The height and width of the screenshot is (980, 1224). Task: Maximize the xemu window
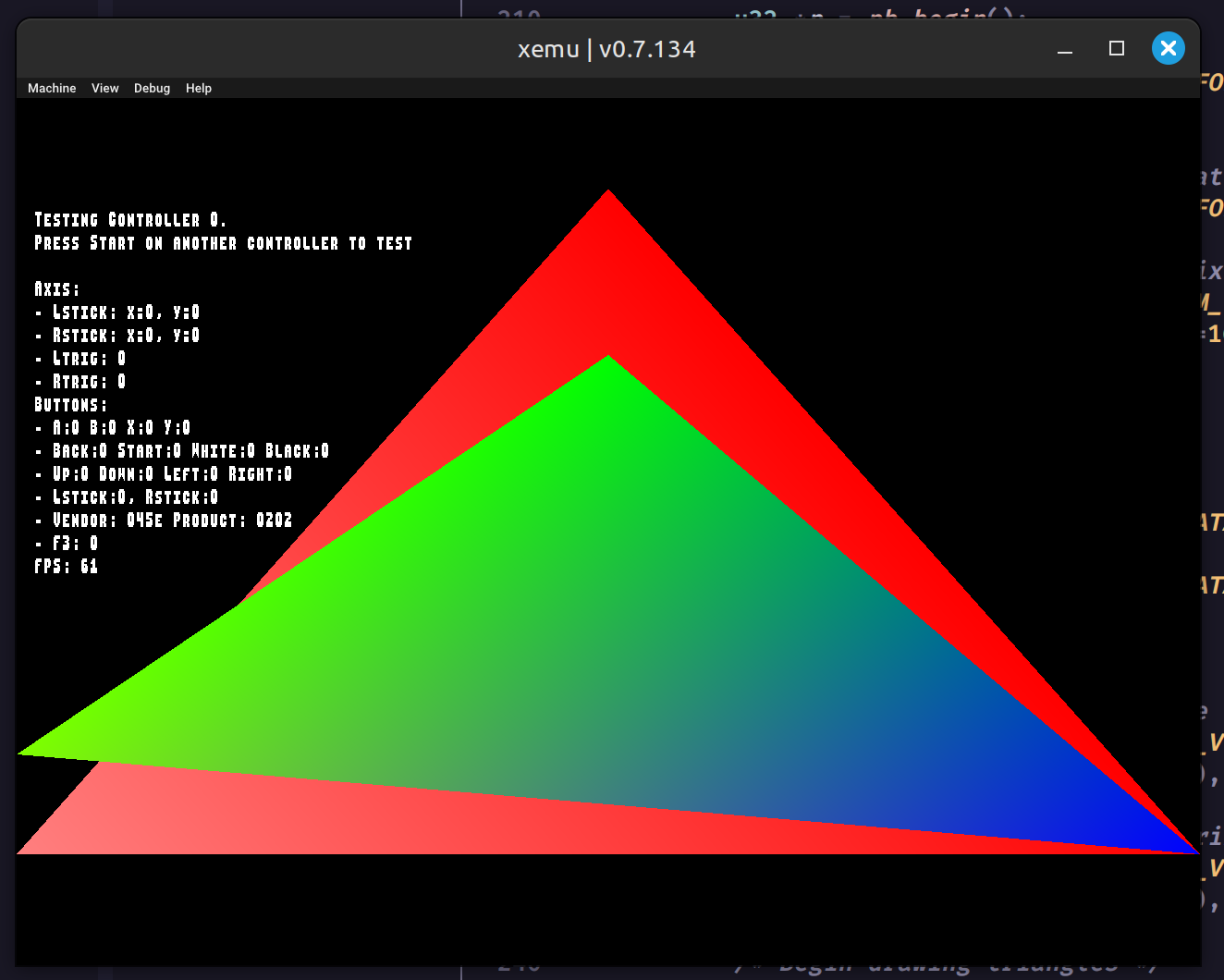1117,48
